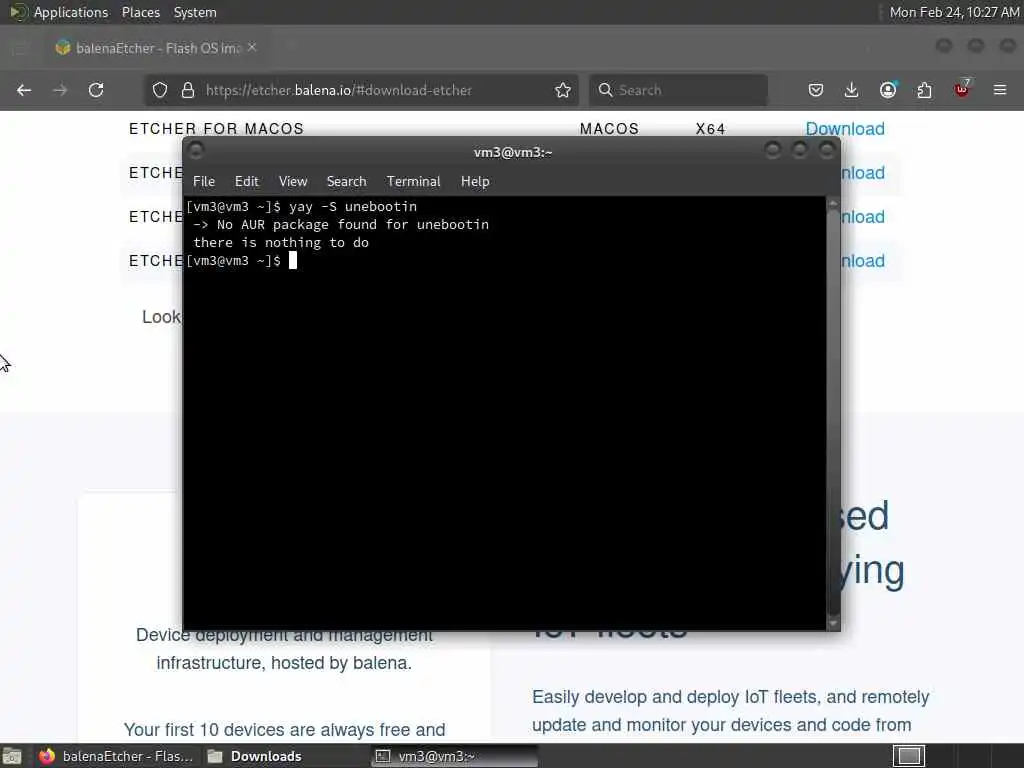Open System menu in top panel
The width and height of the screenshot is (1024, 768).
click(x=195, y=12)
